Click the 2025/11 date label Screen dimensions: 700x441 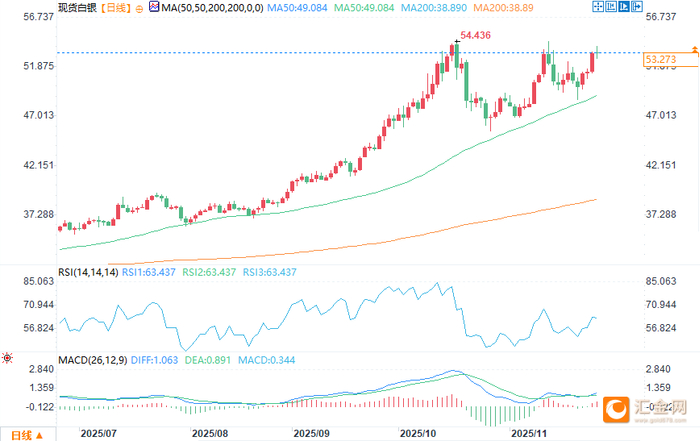(x=529, y=433)
